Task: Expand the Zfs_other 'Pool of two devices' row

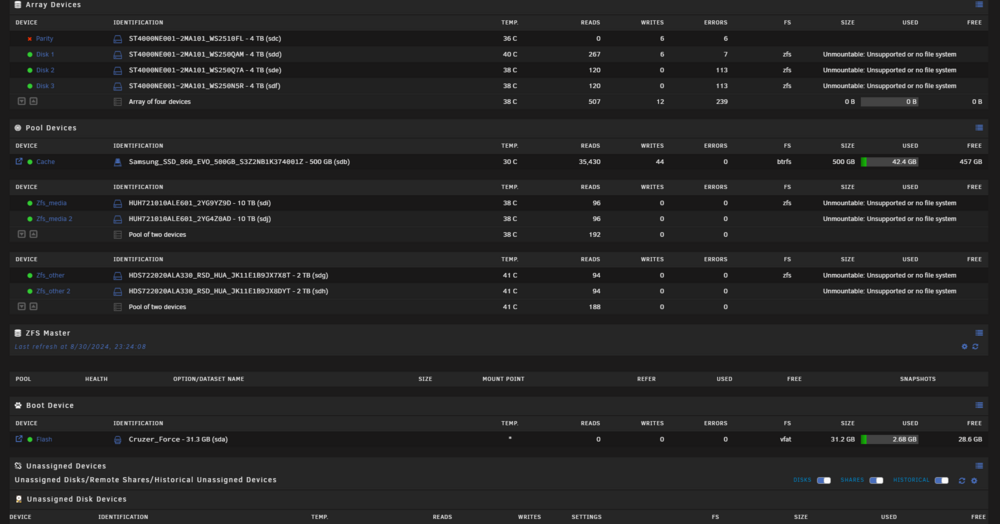Action: coord(33,307)
